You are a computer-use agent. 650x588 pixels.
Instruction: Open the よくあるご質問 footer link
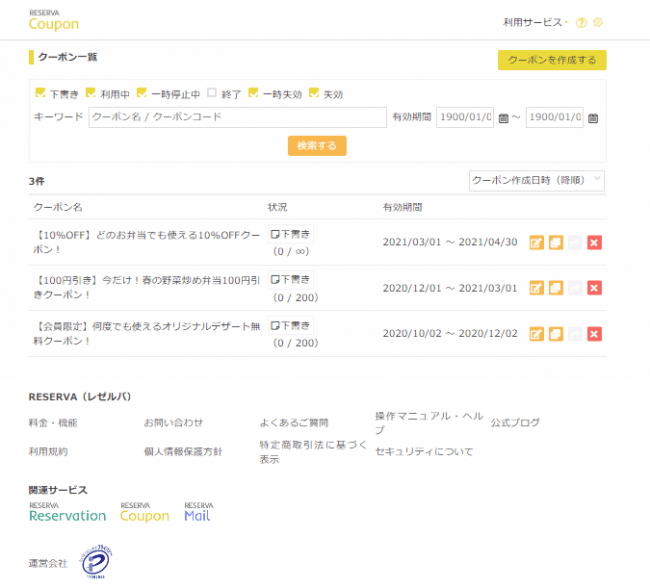(x=293, y=423)
